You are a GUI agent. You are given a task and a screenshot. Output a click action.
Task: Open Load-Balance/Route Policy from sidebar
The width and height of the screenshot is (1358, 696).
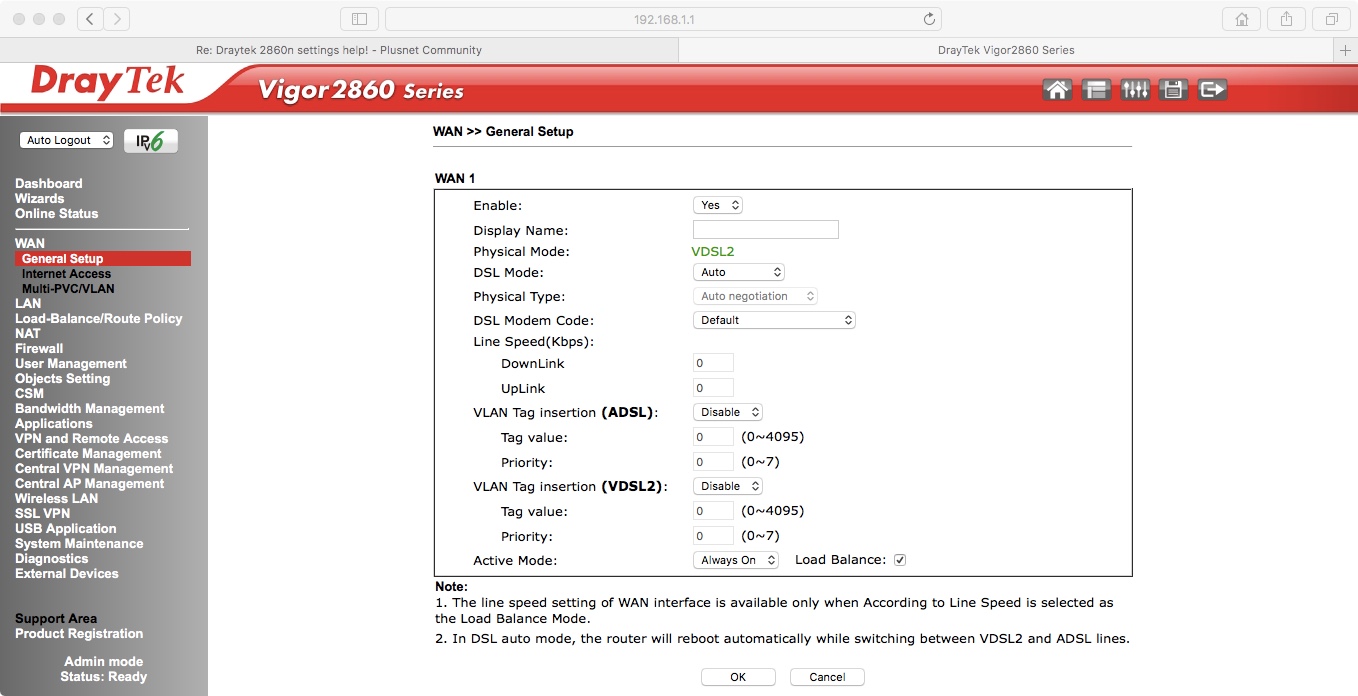98,318
